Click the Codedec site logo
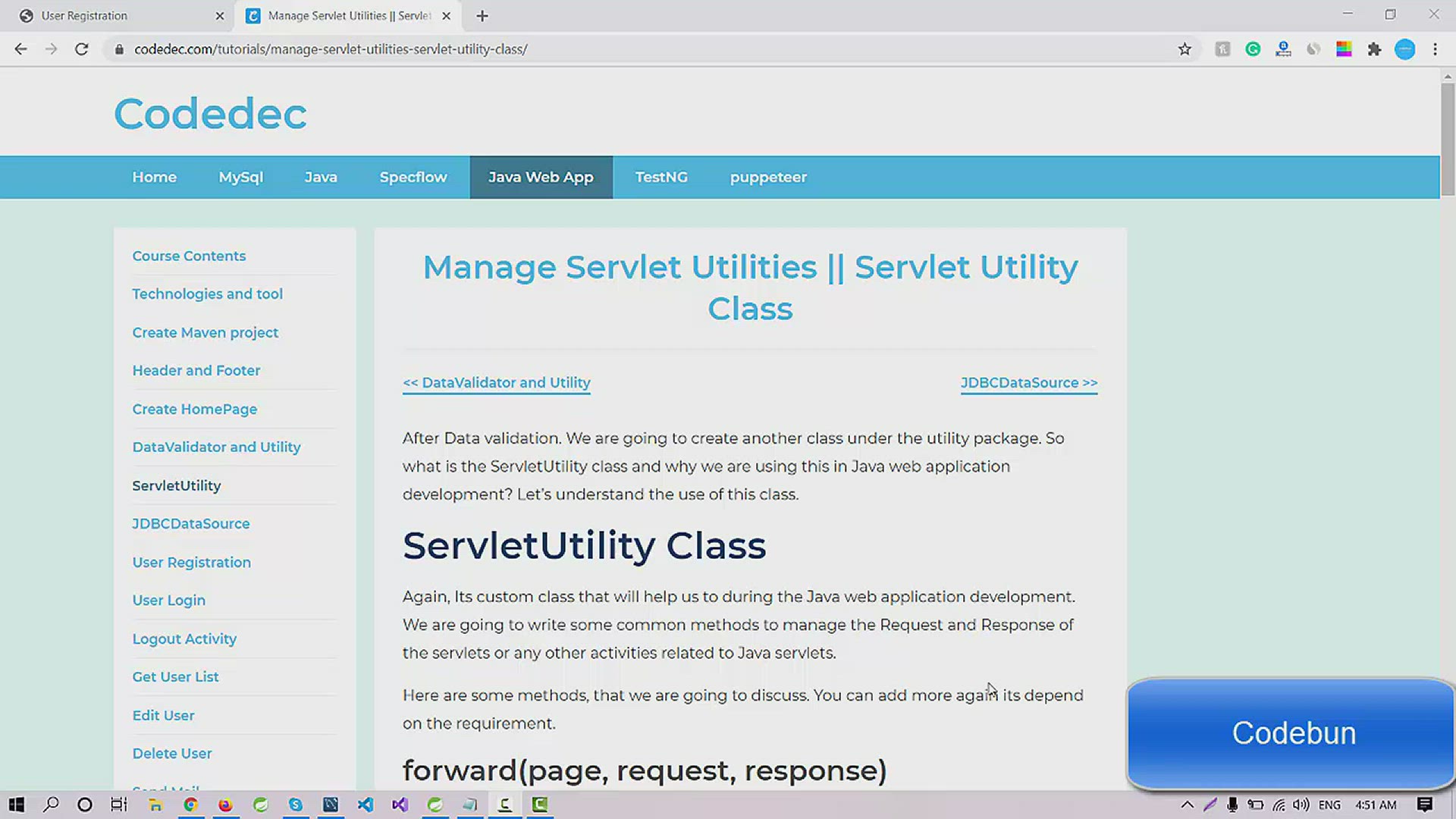The height and width of the screenshot is (819, 1456). (210, 114)
